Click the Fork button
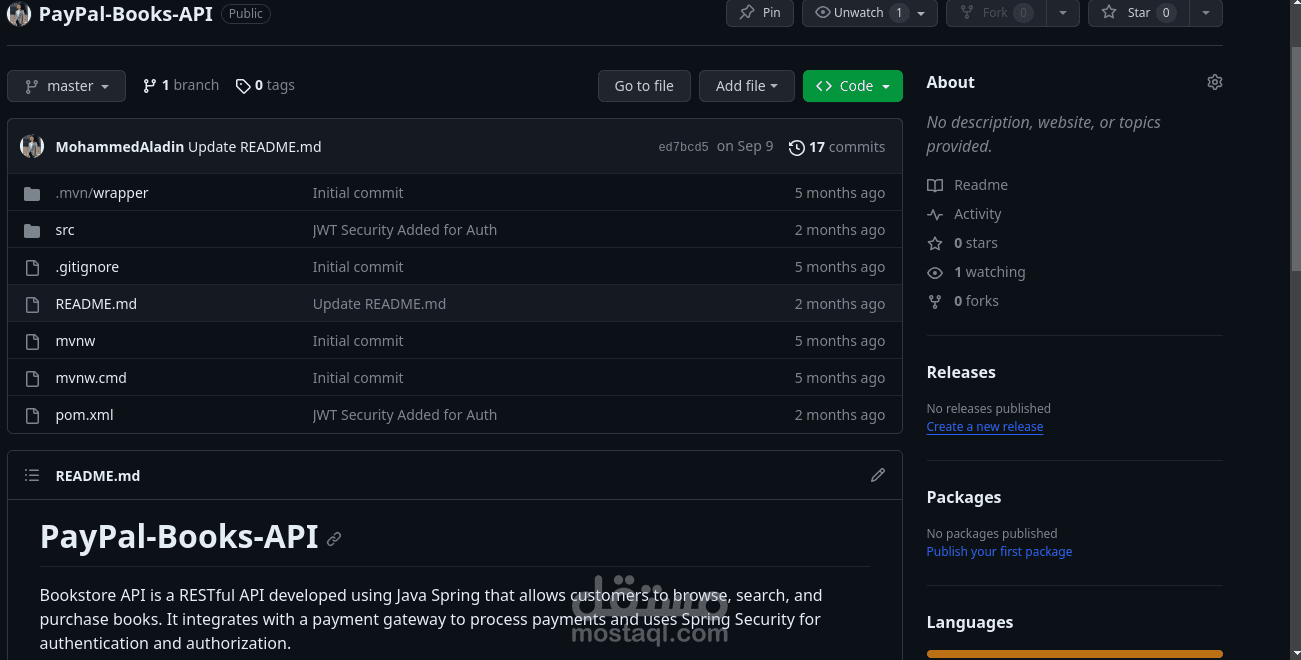Image resolution: width=1301 pixels, height=660 pixels. [996, 13]
